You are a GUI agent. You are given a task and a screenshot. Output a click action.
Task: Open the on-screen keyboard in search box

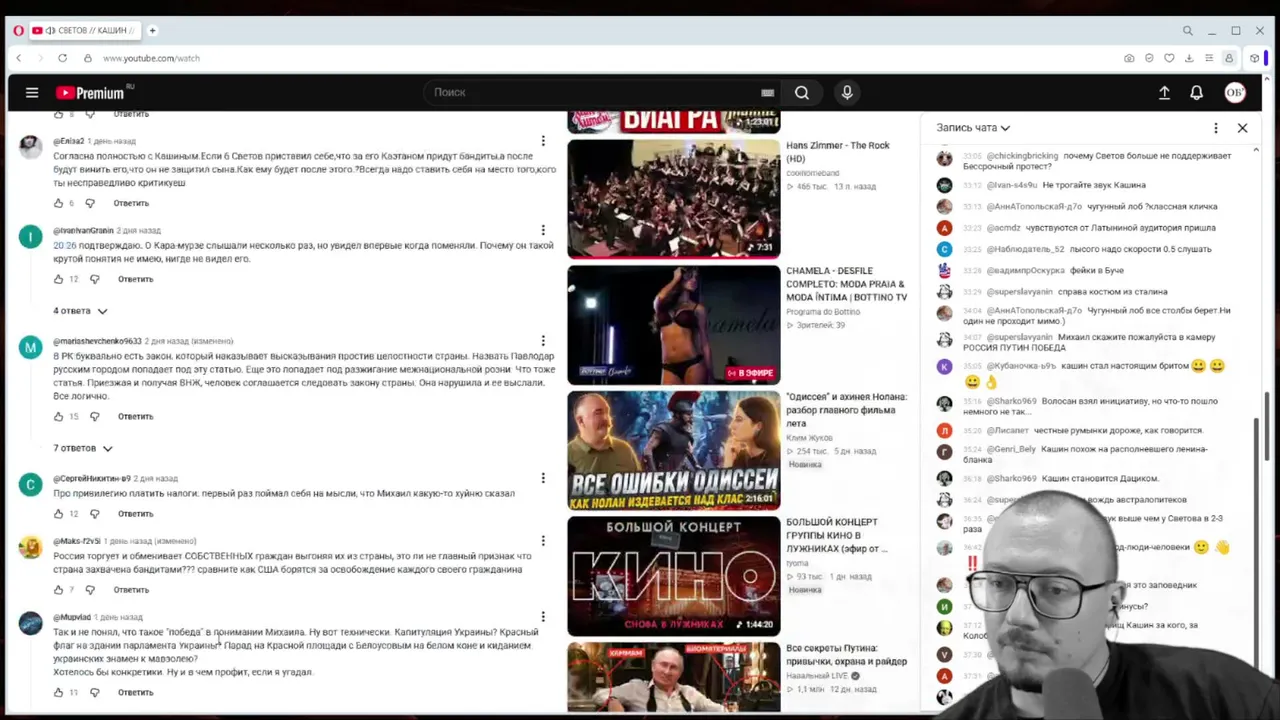coord(767,93)
